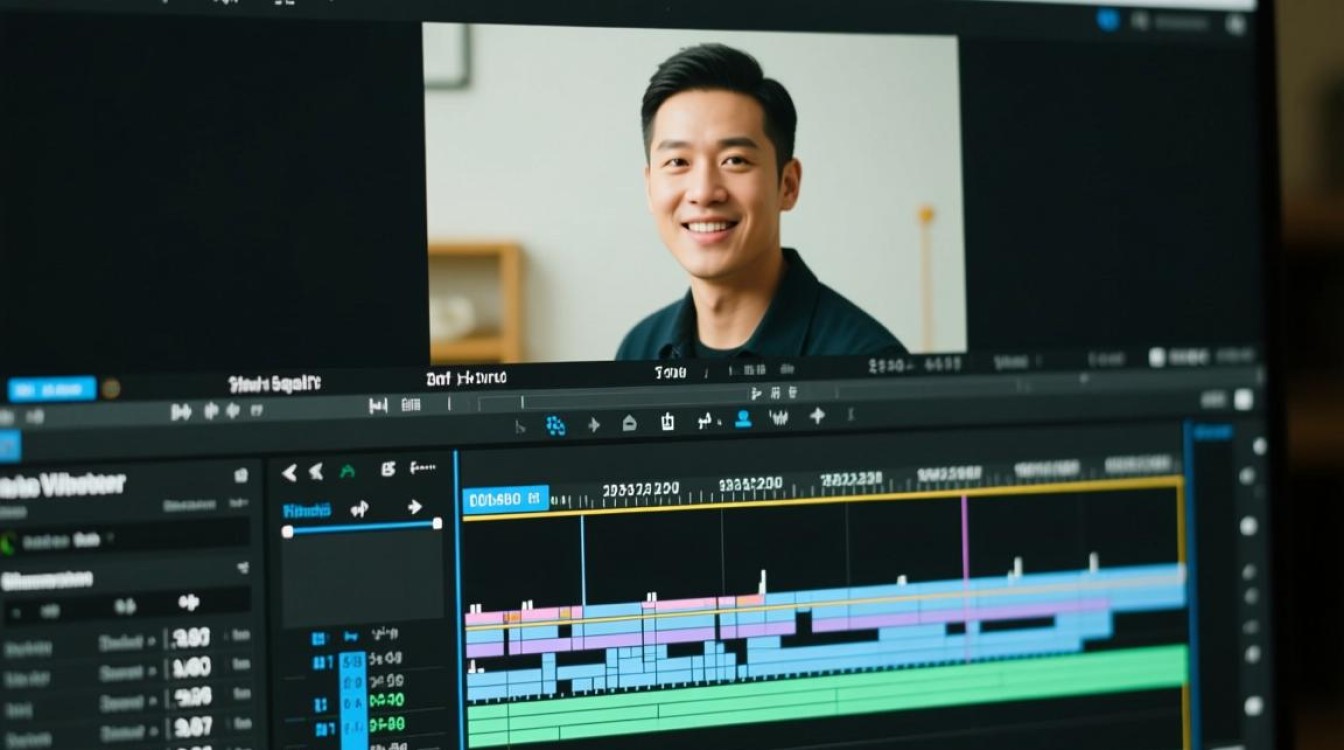Toggle the orange circle indicator next to blue button
The width and height of the screenshot is (1344, 750).
(111, 388)
